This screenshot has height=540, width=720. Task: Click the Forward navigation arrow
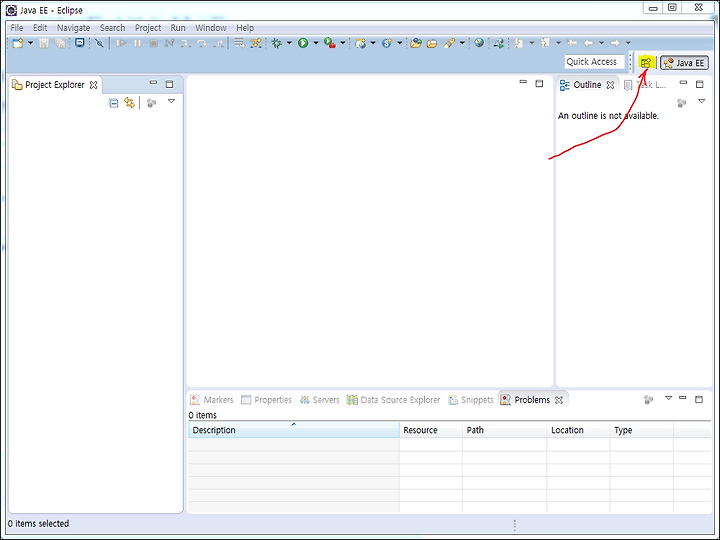click(x=615, y=43)
